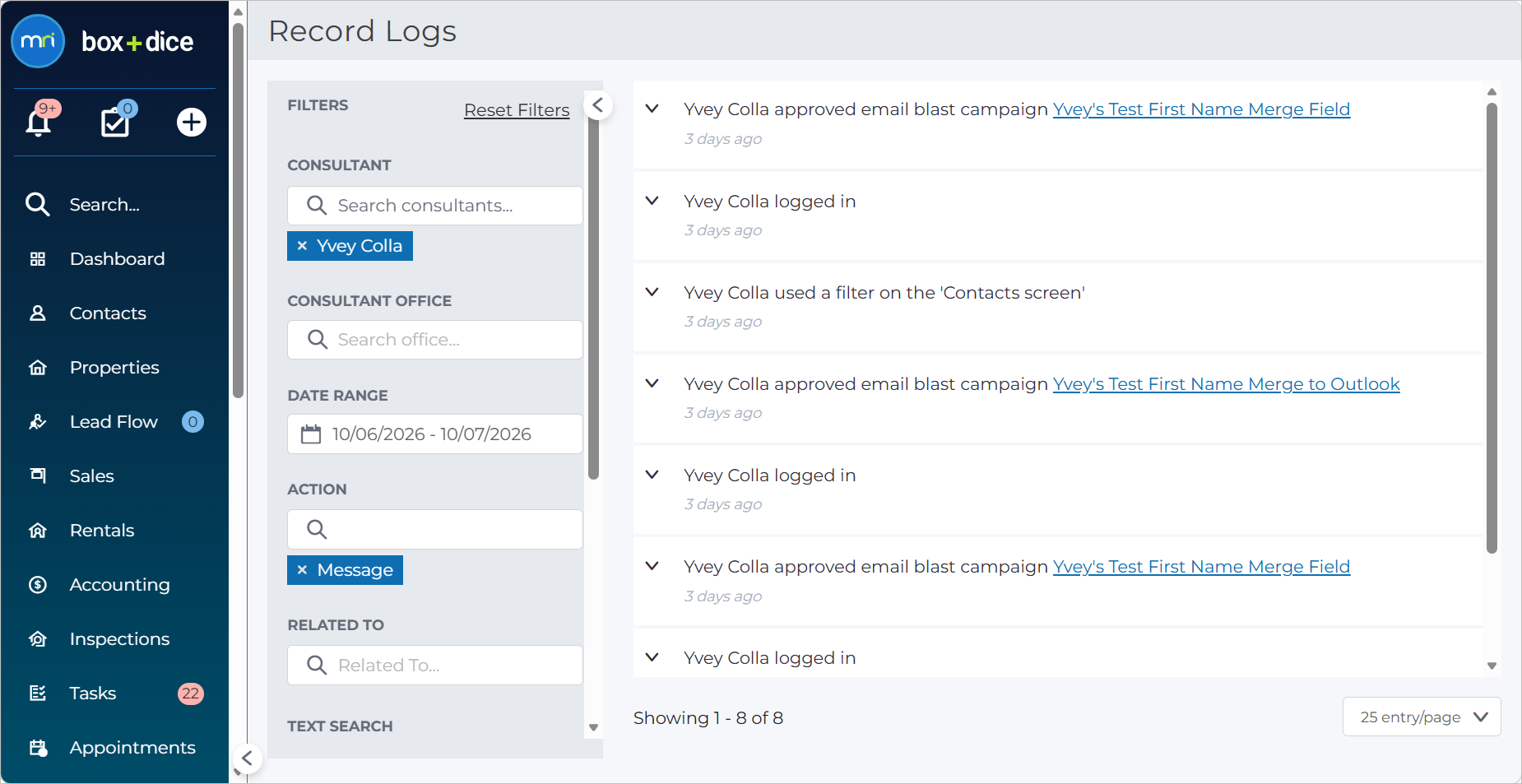Click the Tasks list icon
The height and width of the screenshot is (784, 1522).
pyautogui.click(x=38, y=694)
